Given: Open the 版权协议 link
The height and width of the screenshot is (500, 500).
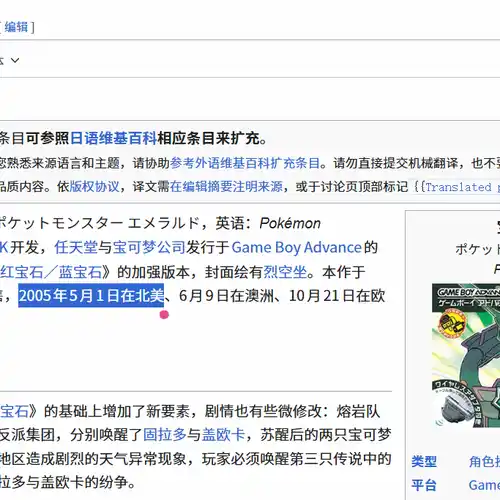Looking at the screenshot, I should (x=94, y=186).
